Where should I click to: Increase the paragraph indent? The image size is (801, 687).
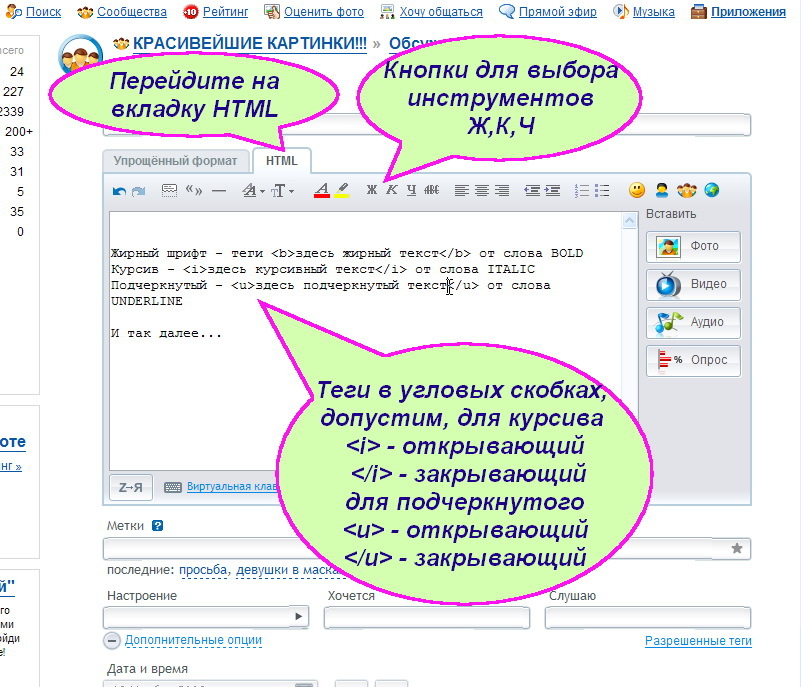coord(552,191)
